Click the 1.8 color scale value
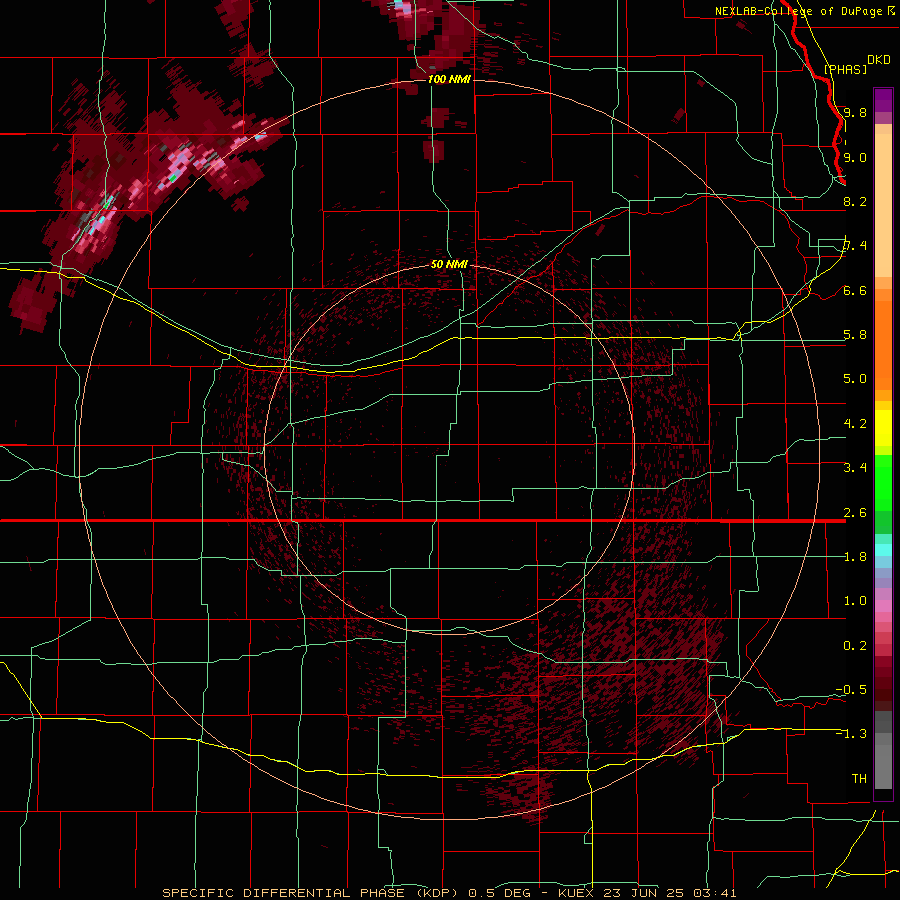 coord(855,557)
